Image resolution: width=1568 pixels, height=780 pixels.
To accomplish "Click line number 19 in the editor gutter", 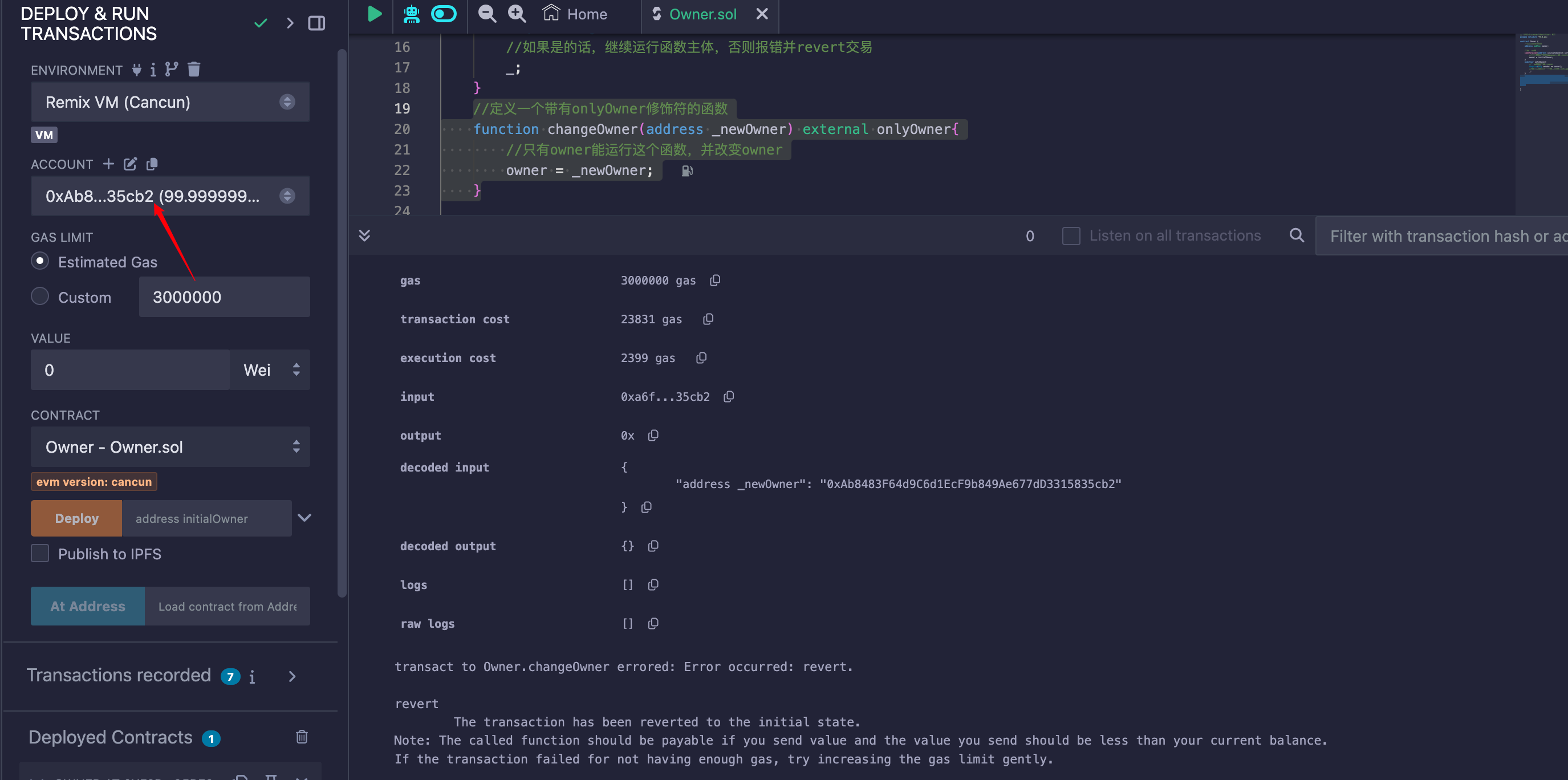I will click(402, 108).
